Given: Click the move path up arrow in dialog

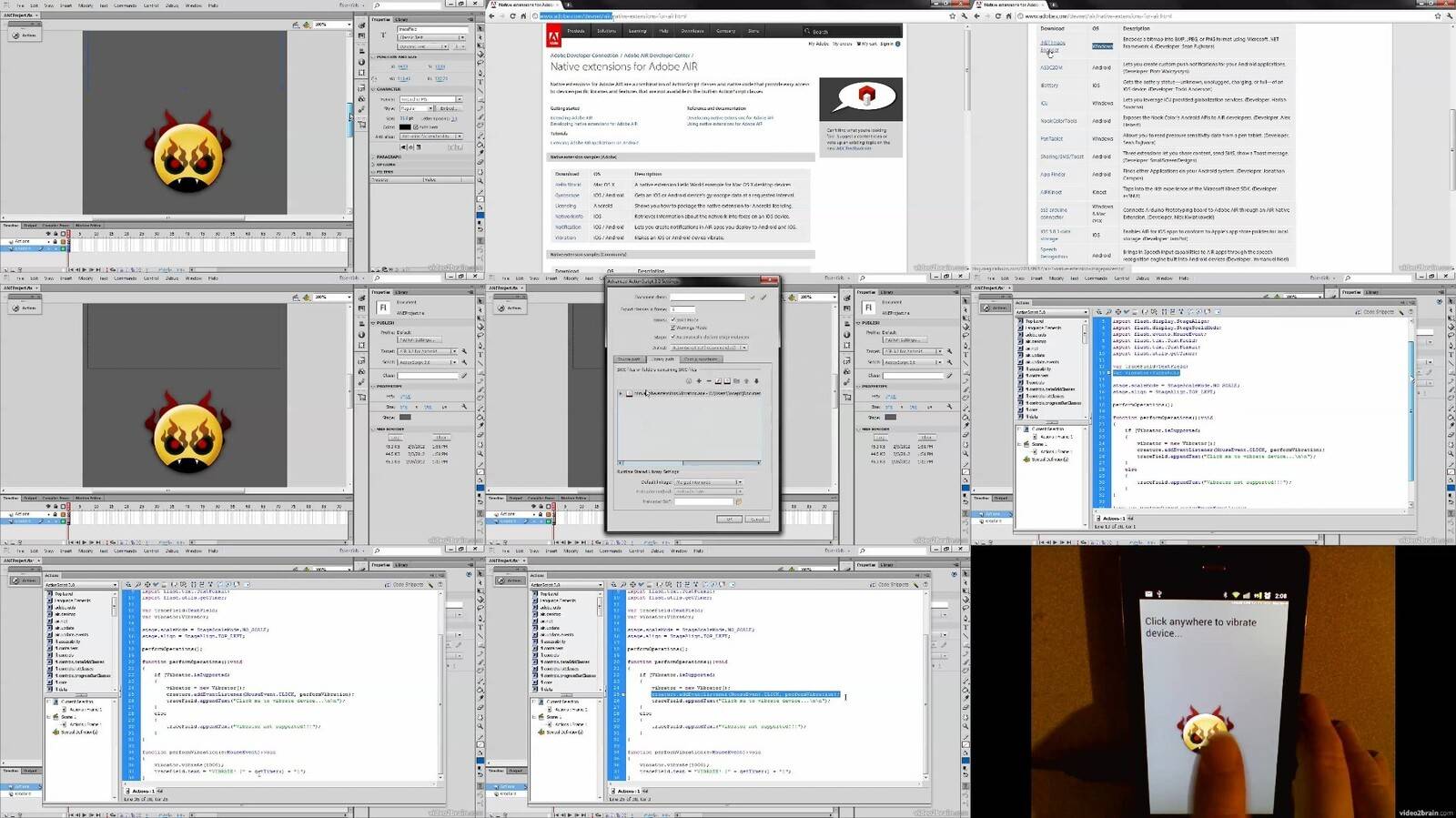Looking at the screenshot, I should pyautogui.click(x=746, y=381).
